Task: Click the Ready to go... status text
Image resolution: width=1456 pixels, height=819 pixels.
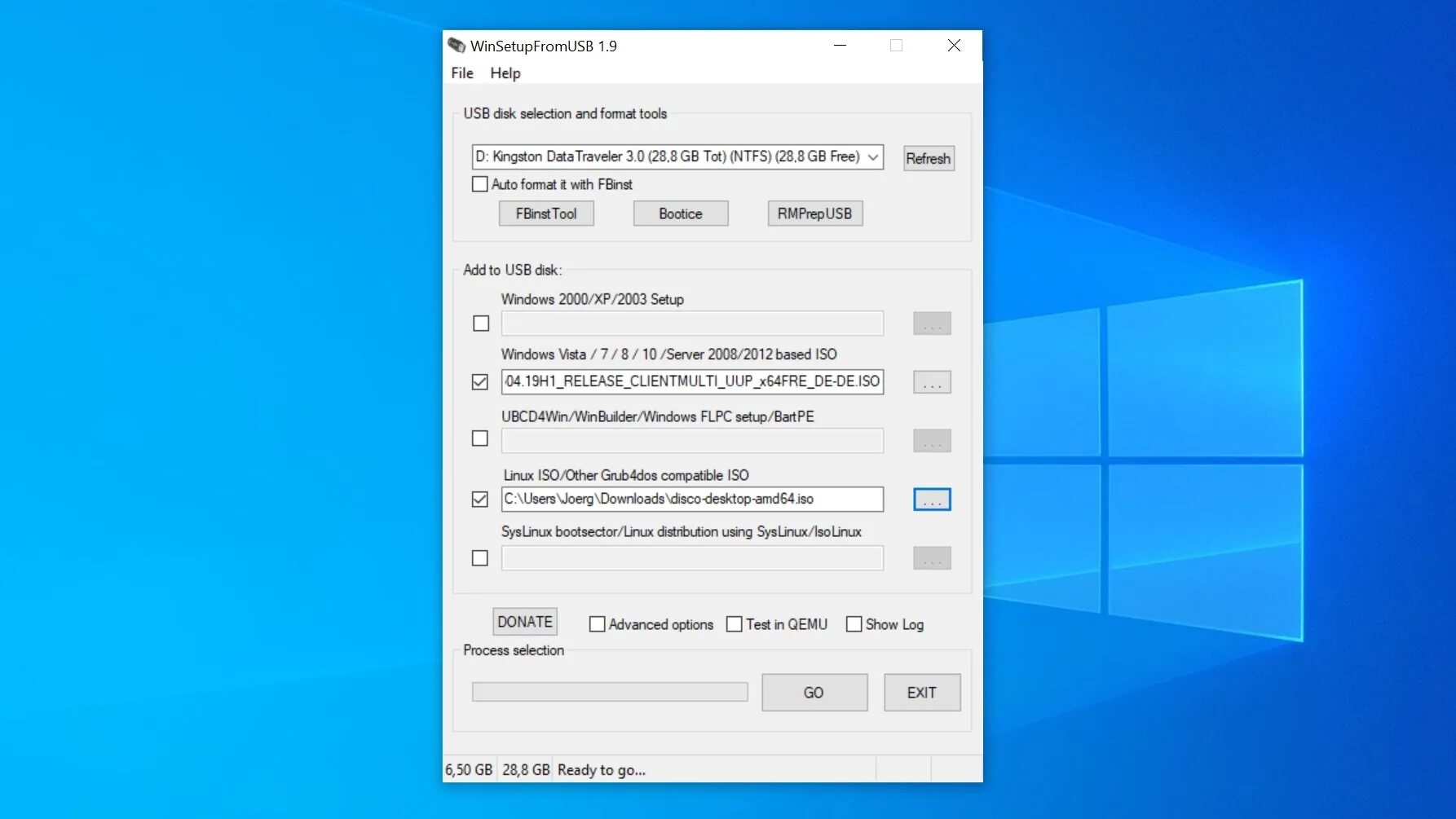Action: (x=602, y=769)
